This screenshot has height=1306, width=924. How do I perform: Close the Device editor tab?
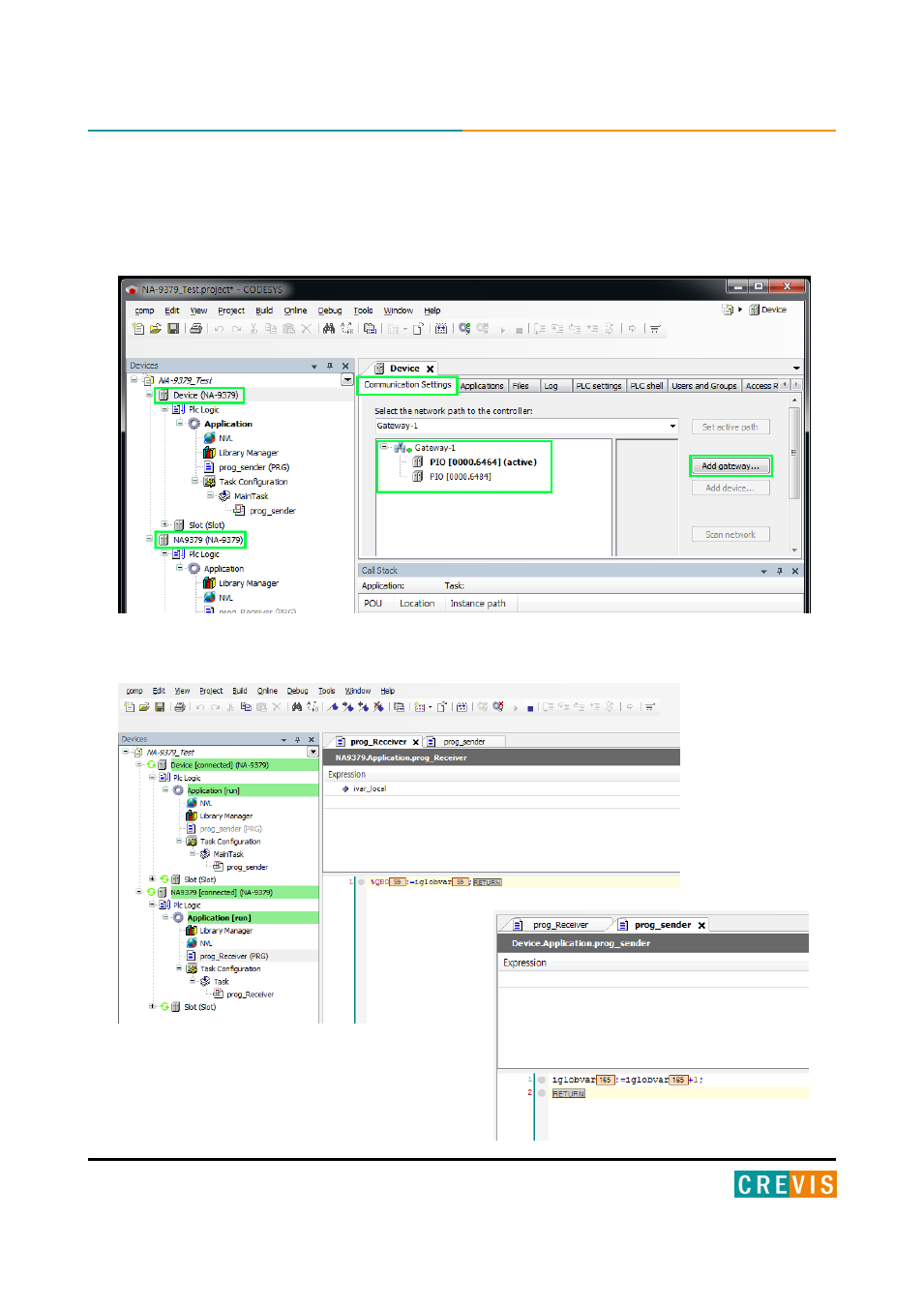431,369
